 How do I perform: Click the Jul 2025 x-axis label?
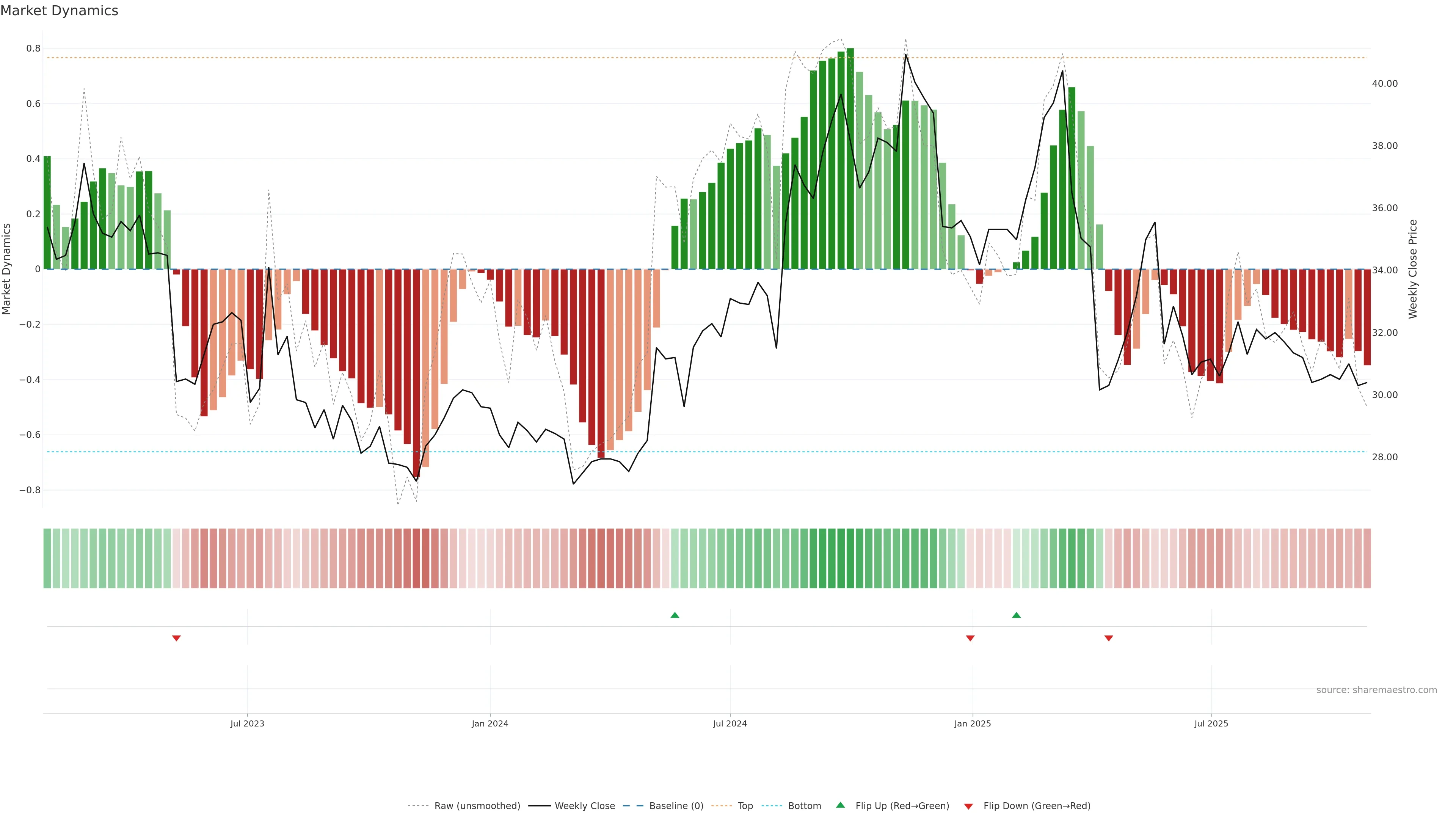point(1211,723)
